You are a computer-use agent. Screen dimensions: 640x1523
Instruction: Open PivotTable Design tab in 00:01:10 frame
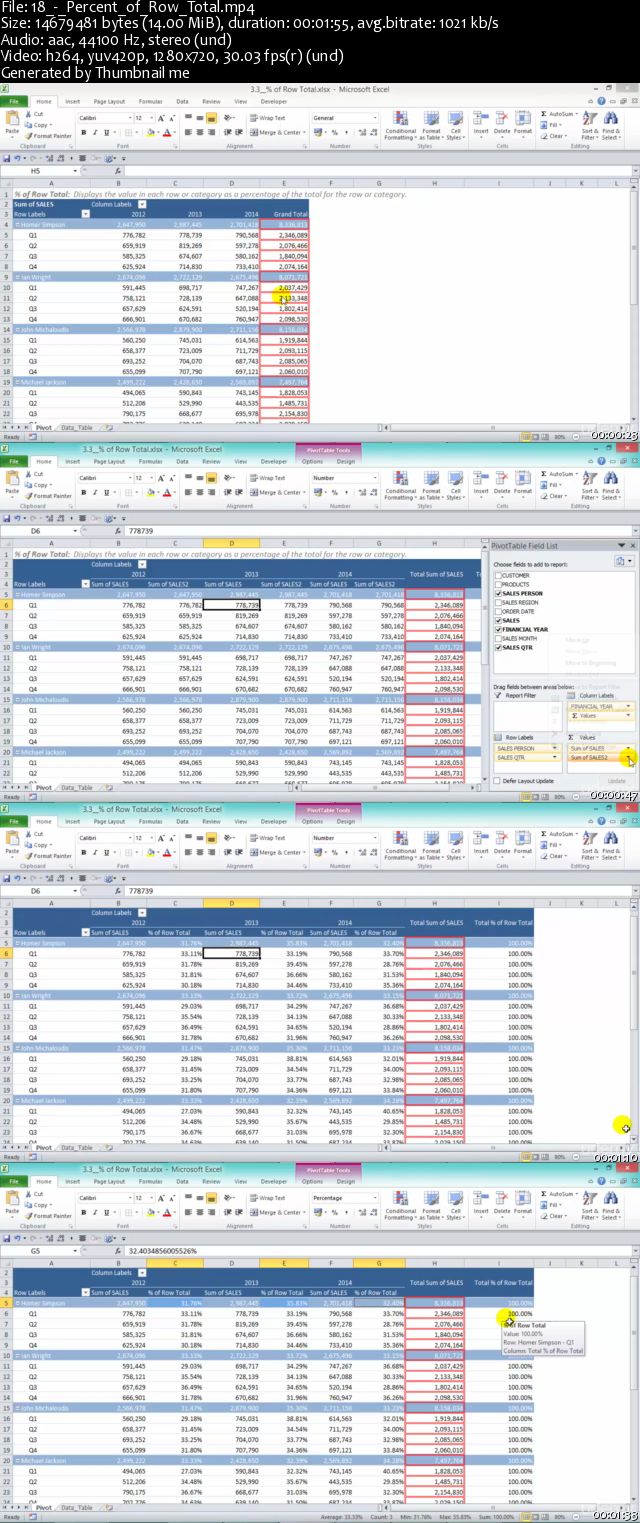pos(345,821)
